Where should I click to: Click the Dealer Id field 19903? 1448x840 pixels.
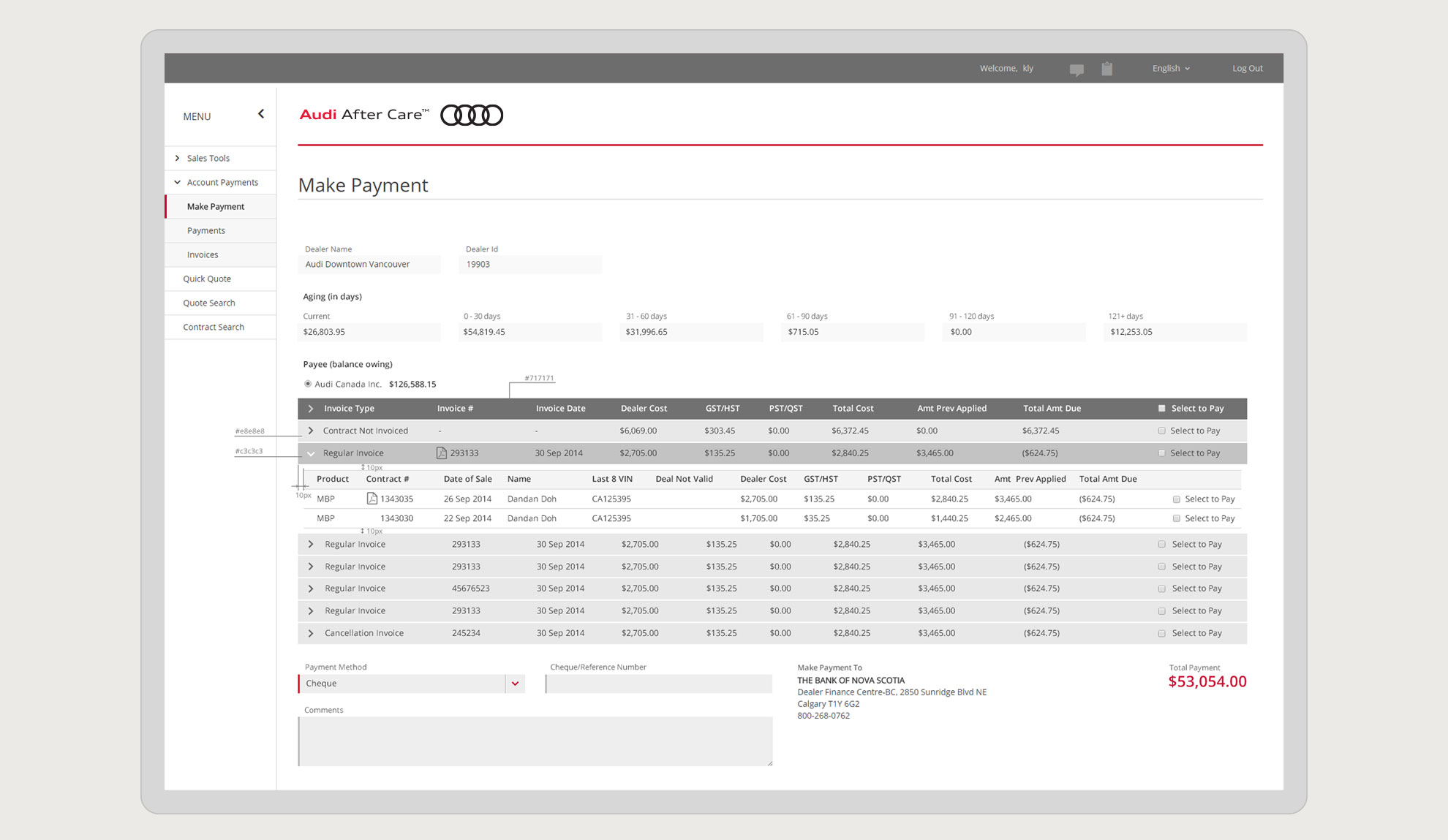(530, 265)
